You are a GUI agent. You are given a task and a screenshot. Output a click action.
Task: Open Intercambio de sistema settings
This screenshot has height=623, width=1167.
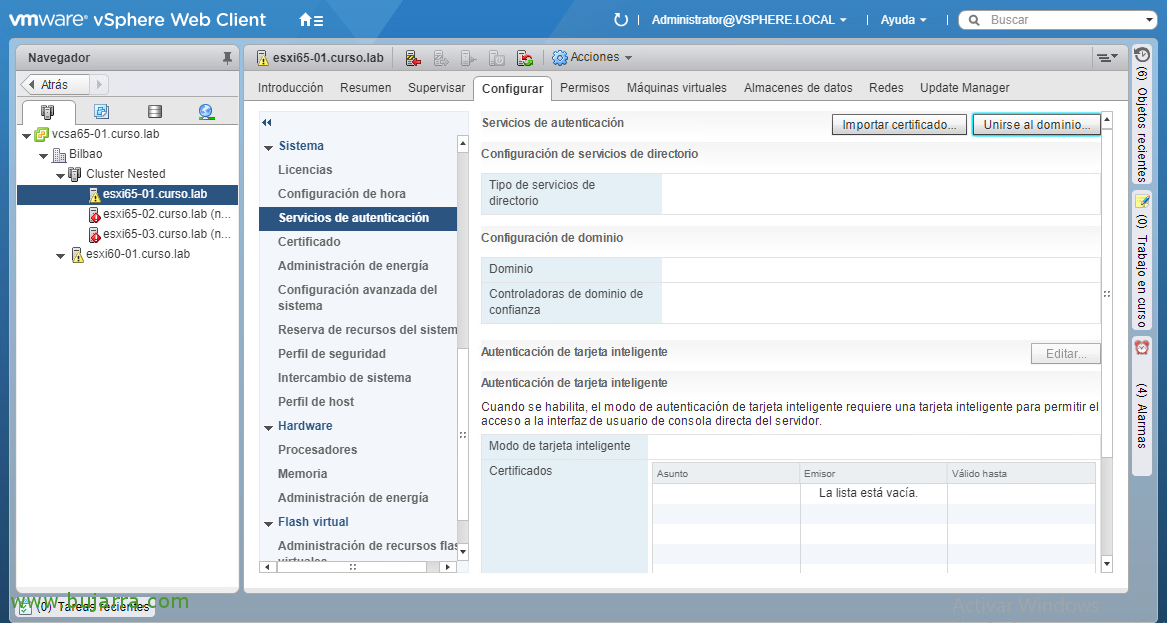pos(345,377)
